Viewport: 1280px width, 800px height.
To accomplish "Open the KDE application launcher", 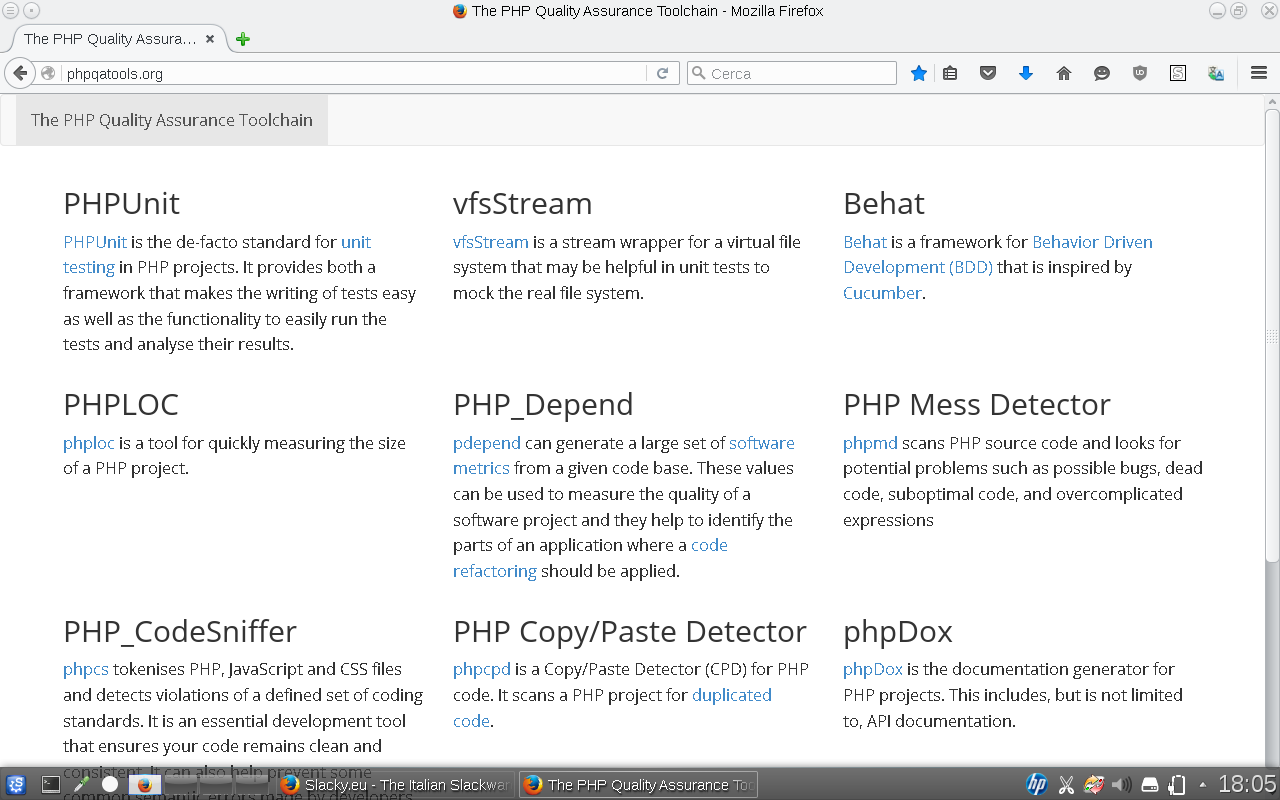I will pos(16,784).
